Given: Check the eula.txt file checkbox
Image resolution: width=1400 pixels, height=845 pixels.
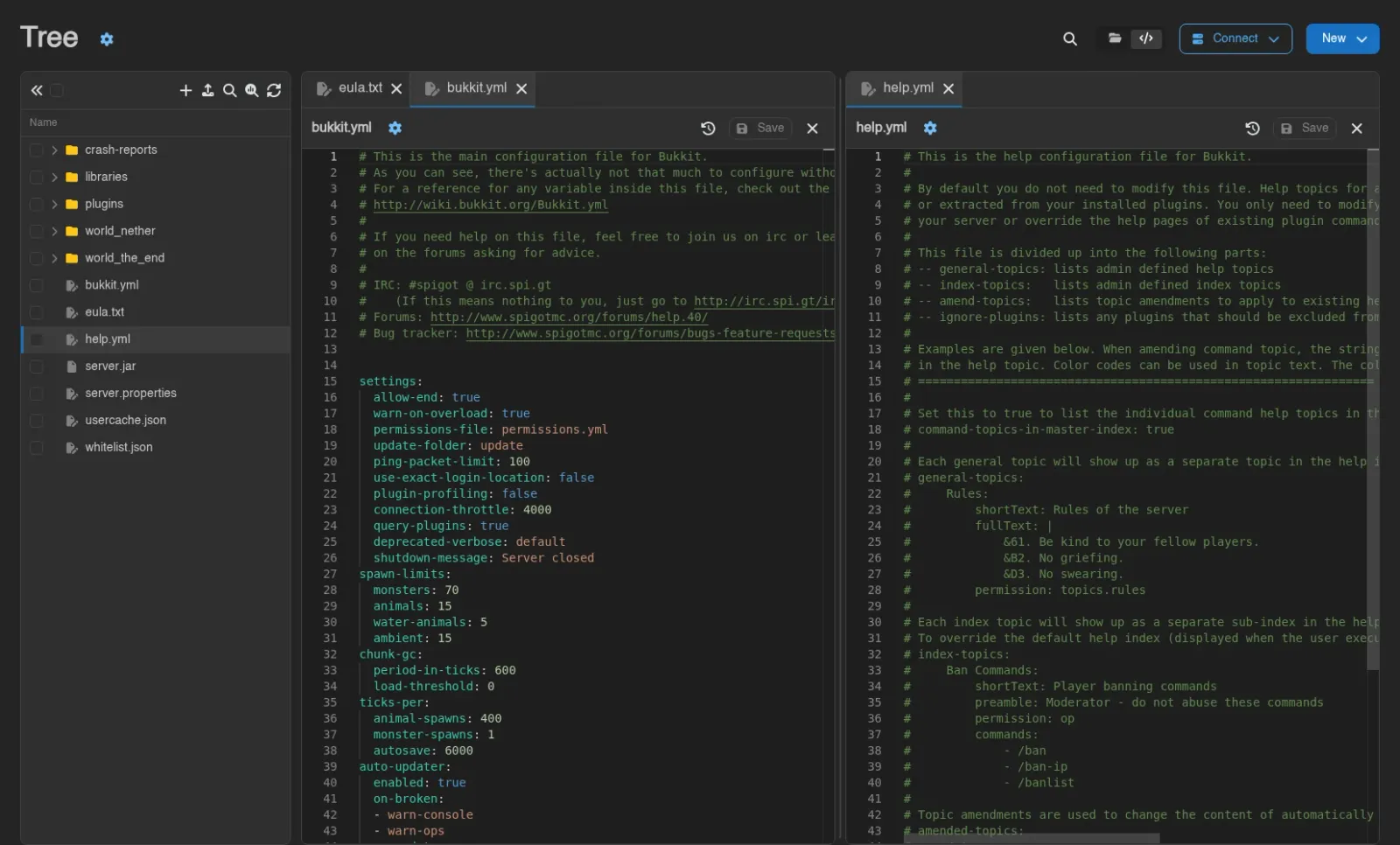Looking at the screenshot, I should 36,312.
